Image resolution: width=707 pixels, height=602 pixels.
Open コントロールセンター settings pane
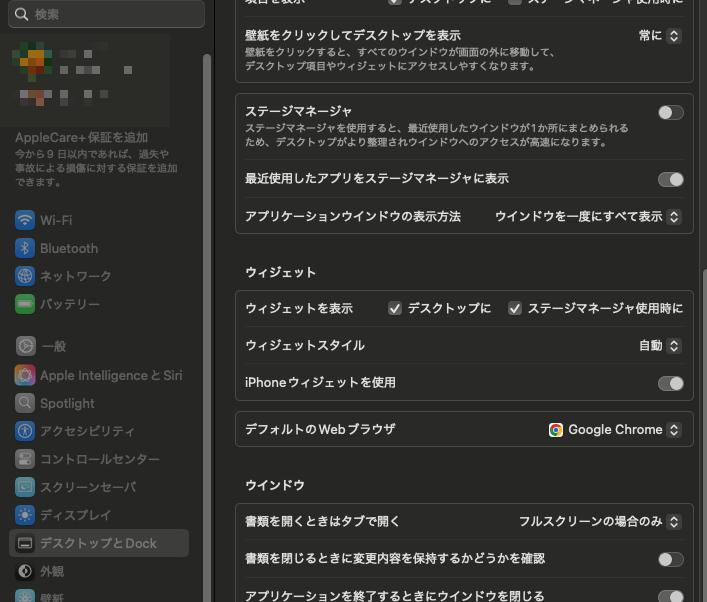click(99, 459)
